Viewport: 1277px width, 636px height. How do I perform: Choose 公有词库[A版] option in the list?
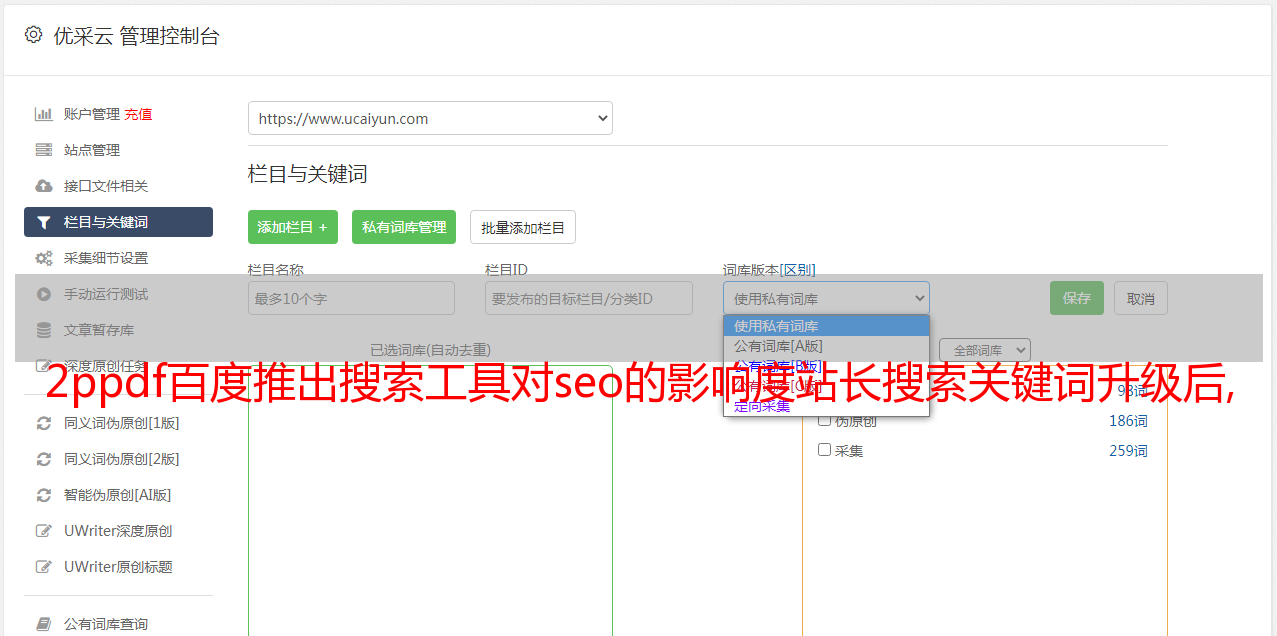pyautogui.click(x=826, y=346)
